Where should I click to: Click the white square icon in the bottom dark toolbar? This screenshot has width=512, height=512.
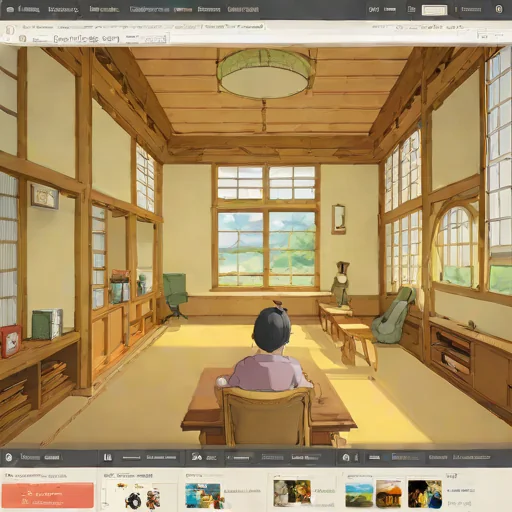pyautogui.click(x=108, y=457)
